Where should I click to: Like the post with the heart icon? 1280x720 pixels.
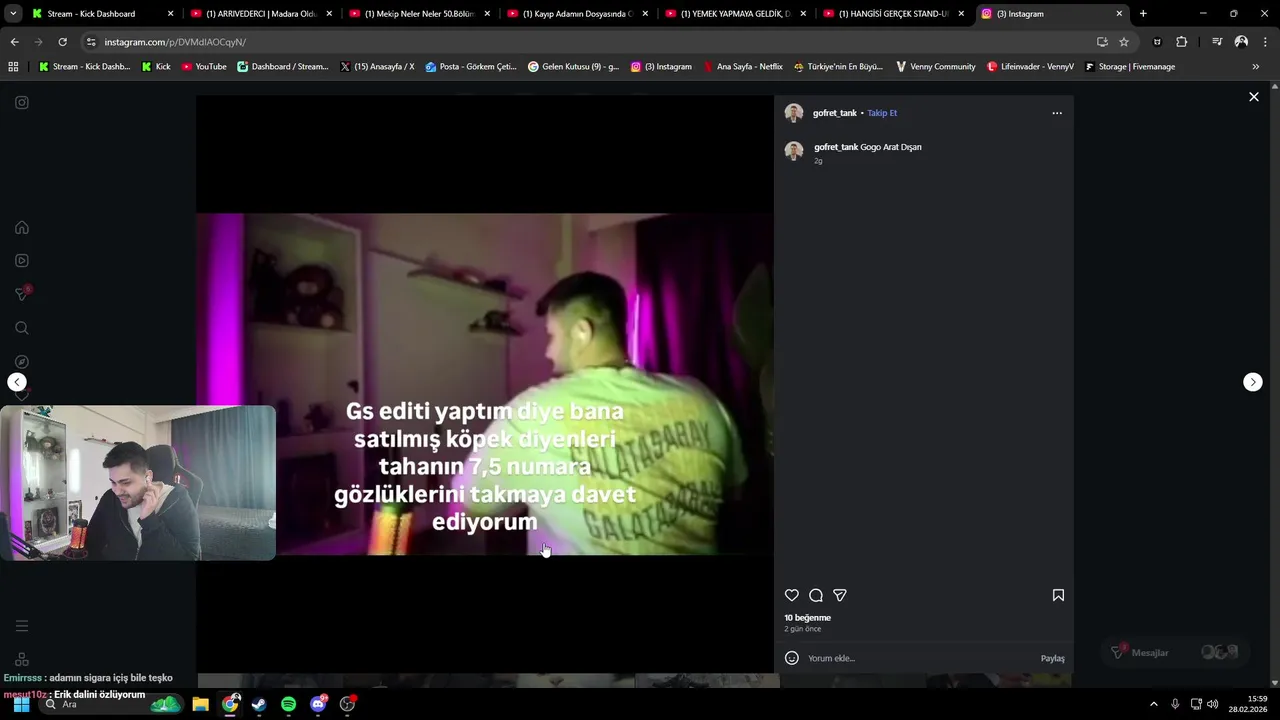[x=792, y=595]
